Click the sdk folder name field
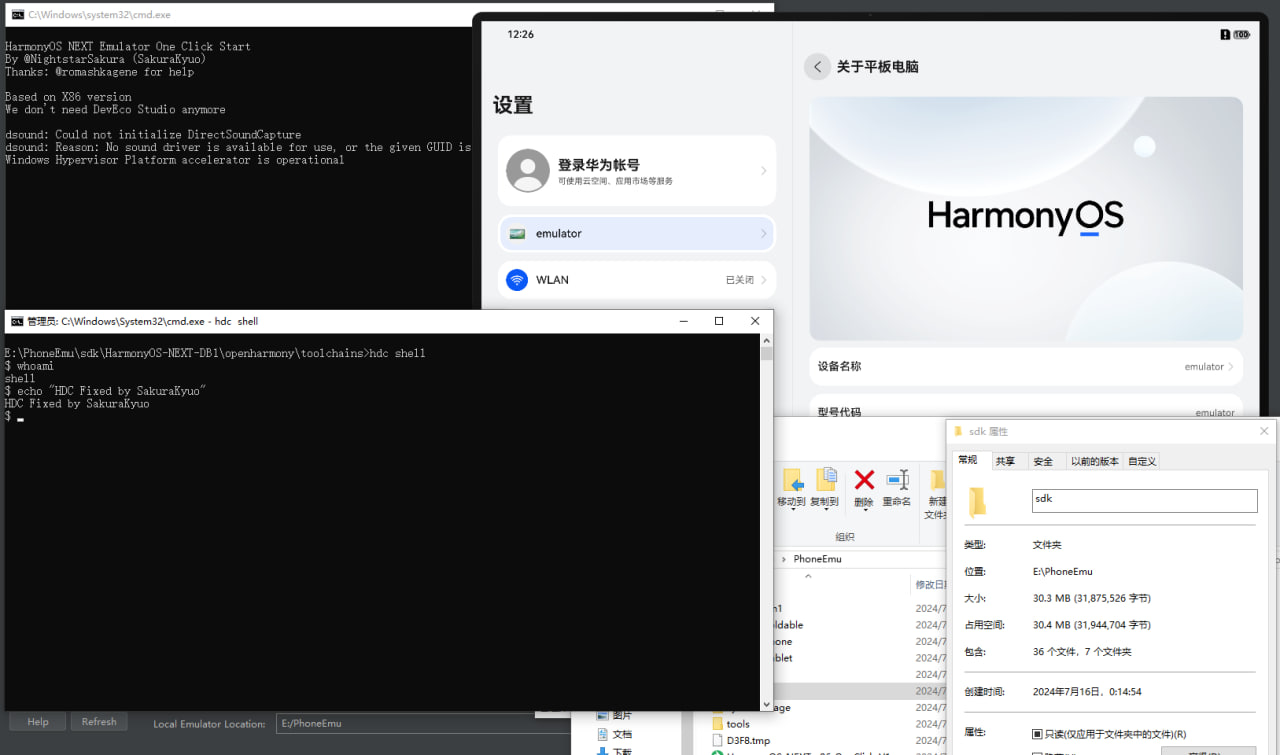Viewport: 1280px width, 755px height. pyautogui.click(x=1144, y=501)
